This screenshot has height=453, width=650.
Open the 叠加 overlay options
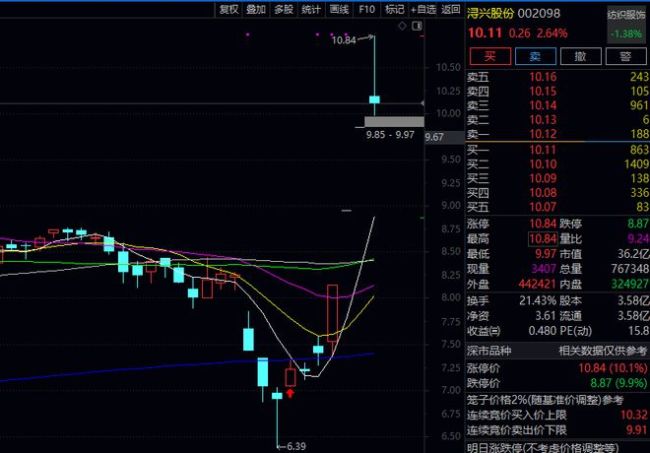[257, 10]
